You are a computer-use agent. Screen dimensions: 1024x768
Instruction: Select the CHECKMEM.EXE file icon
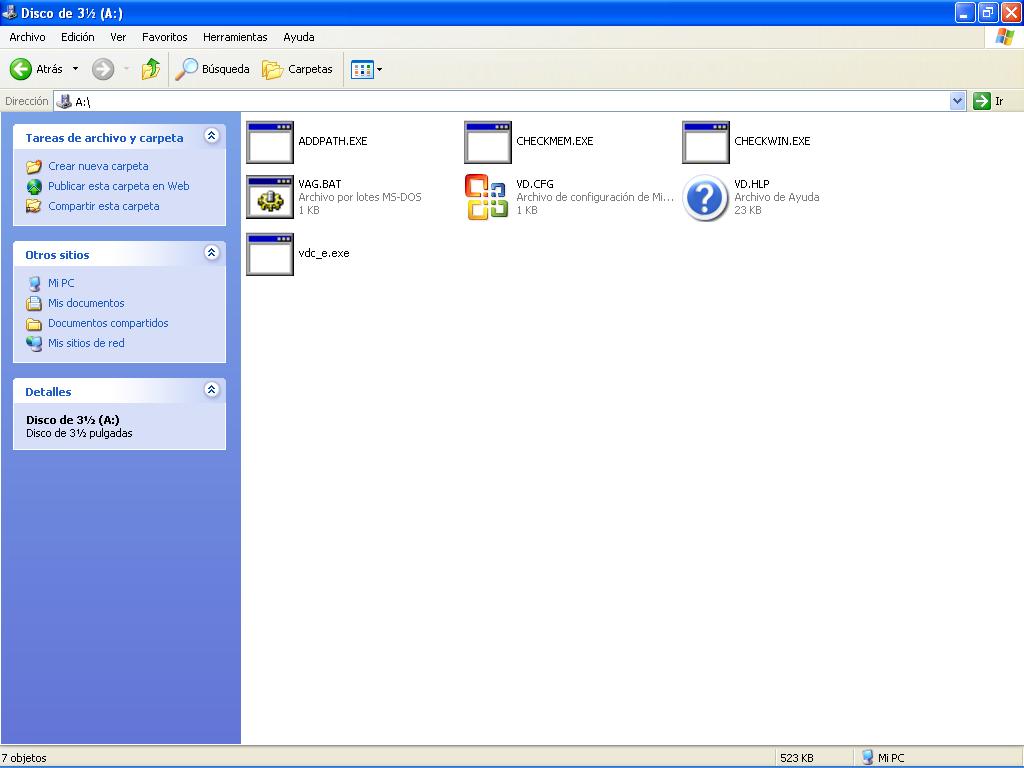(488, 142)
